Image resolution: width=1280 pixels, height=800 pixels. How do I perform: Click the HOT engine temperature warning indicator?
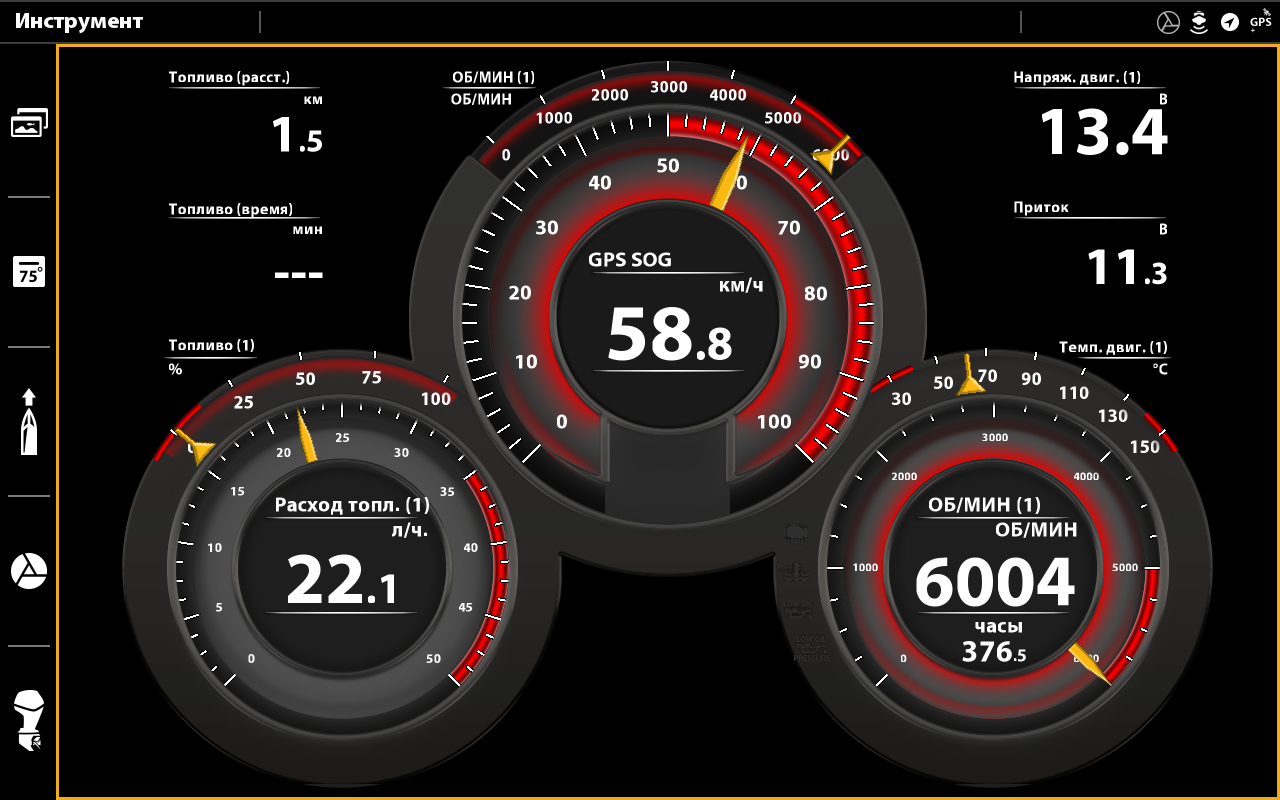[x=797, y=573]
